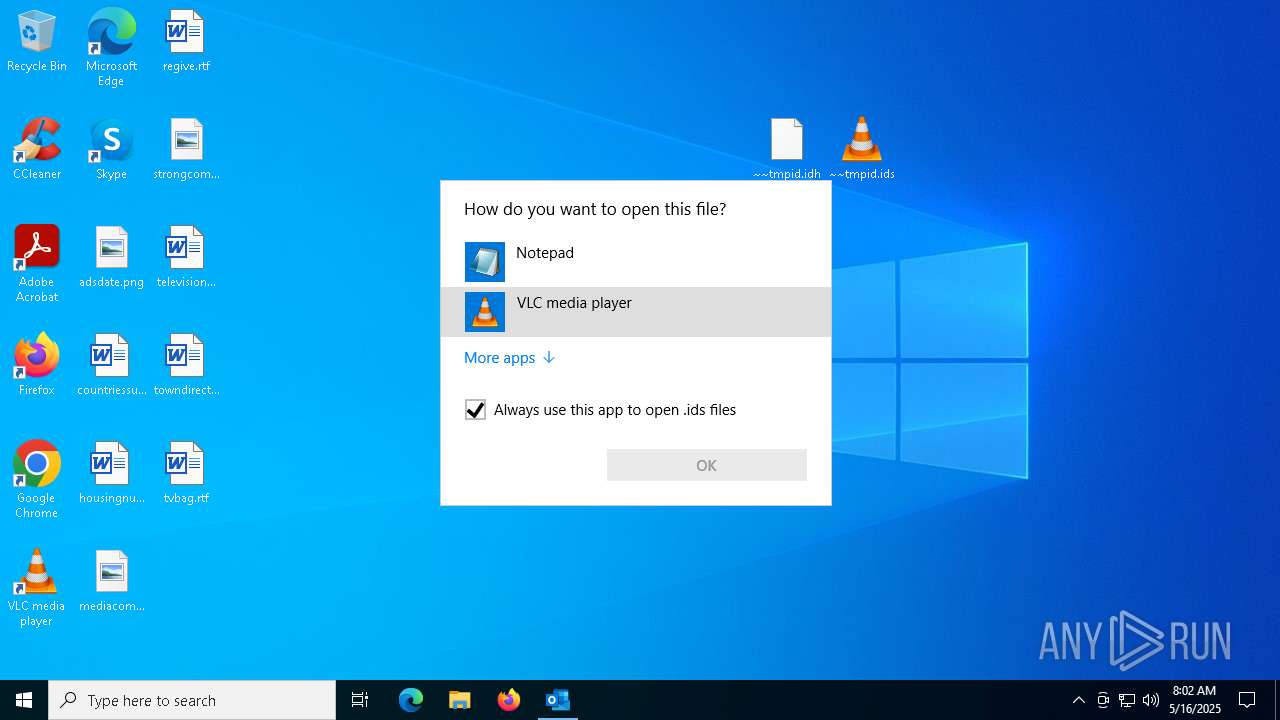The width and height of the screenshot is (1280, 720).
Task: Open the Firefox desktop shortcut
Action: [37, 366]
